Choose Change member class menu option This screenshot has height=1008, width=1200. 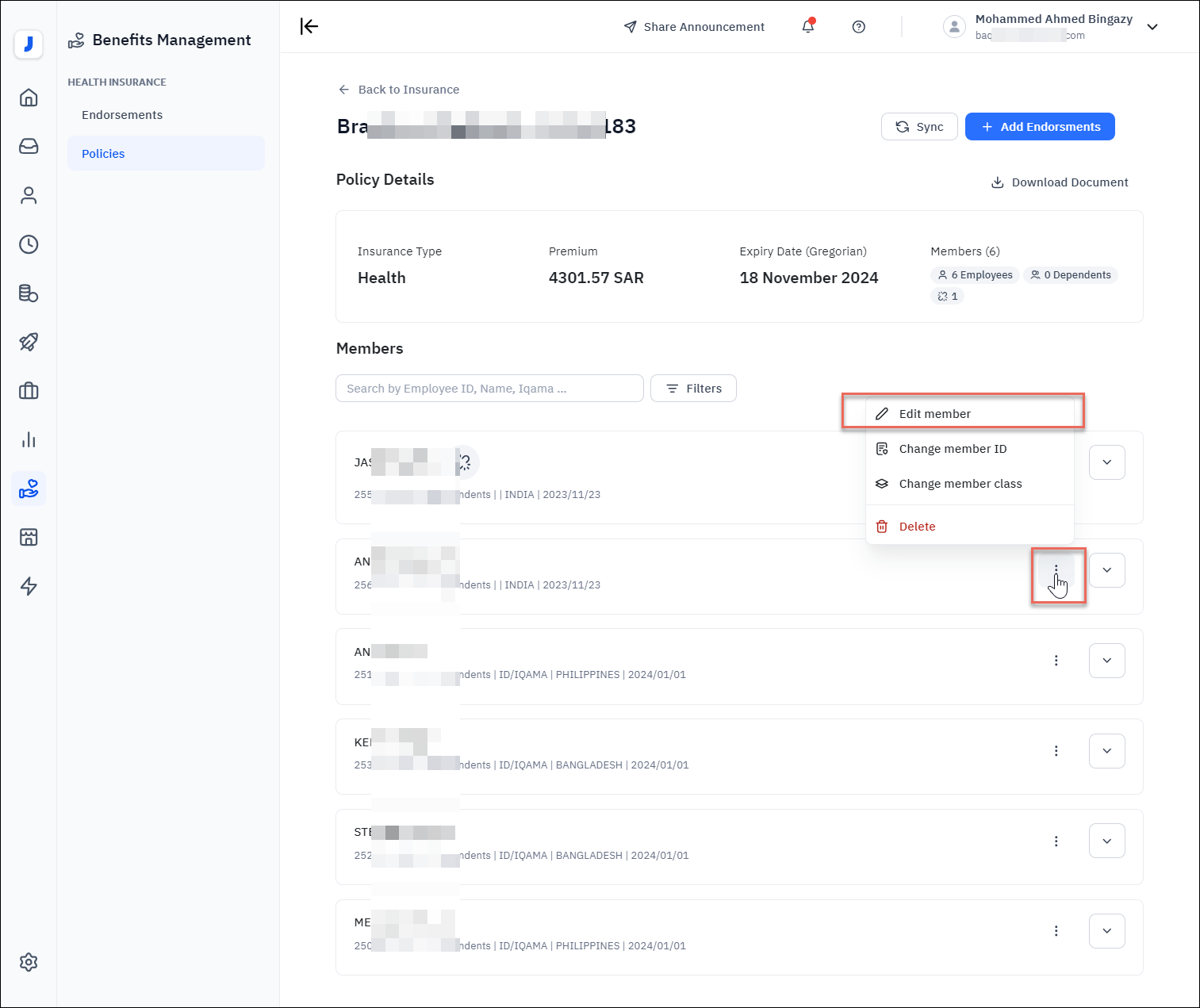click(x=960, y=484)
